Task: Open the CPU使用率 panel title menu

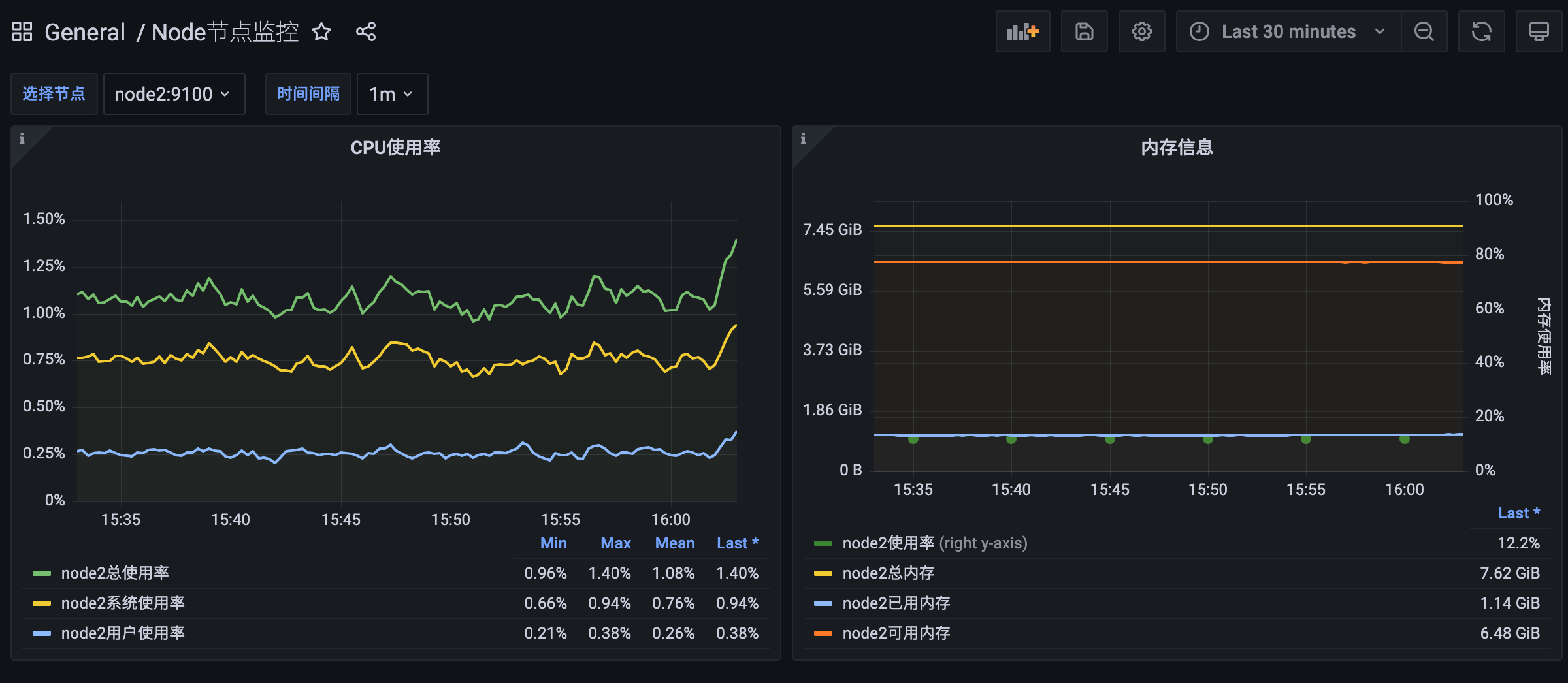Action: tap(395, 147)
